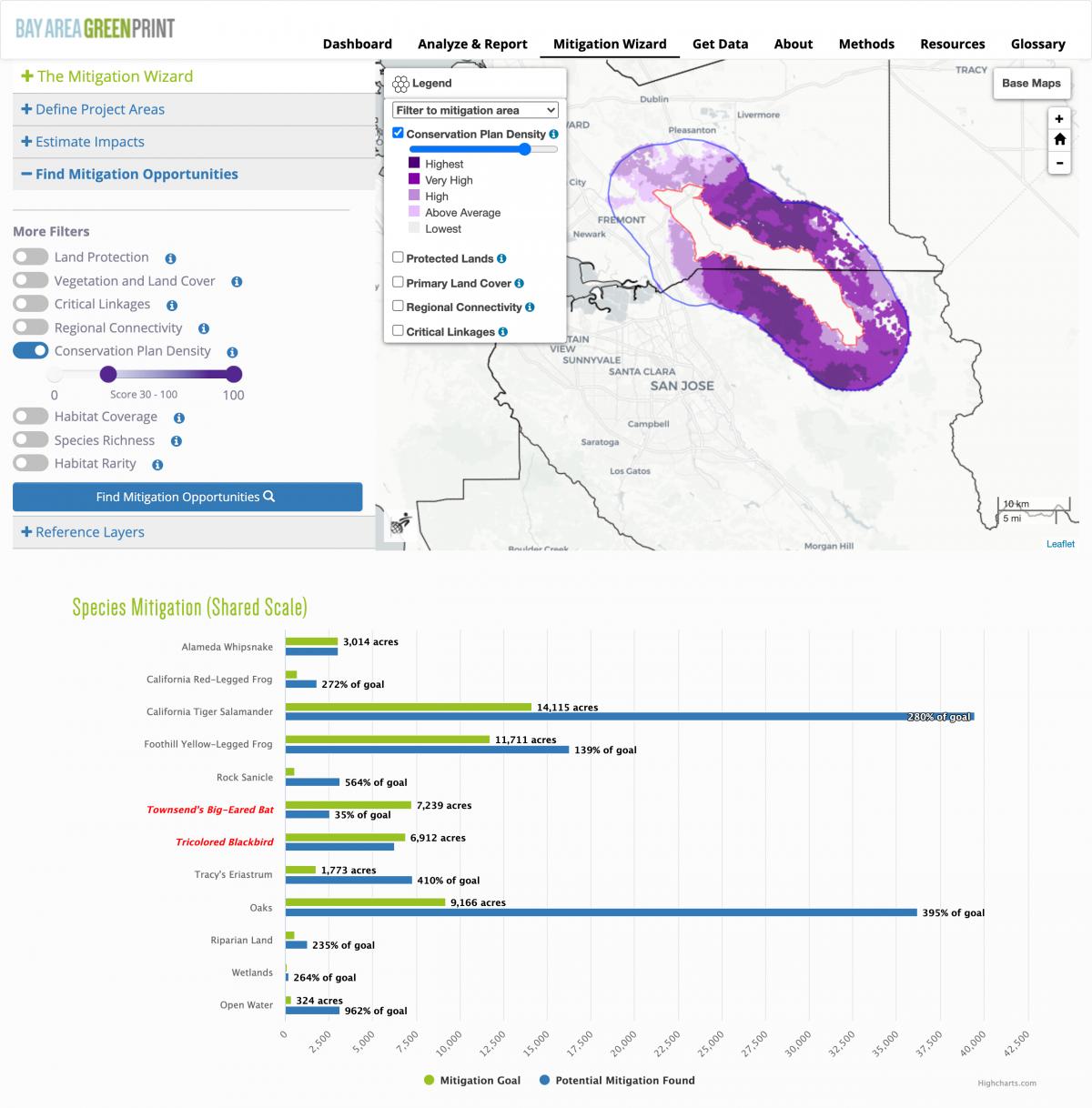
Task: Toggle the Mitigation Goal legend marker
Action: [429, 1081]
